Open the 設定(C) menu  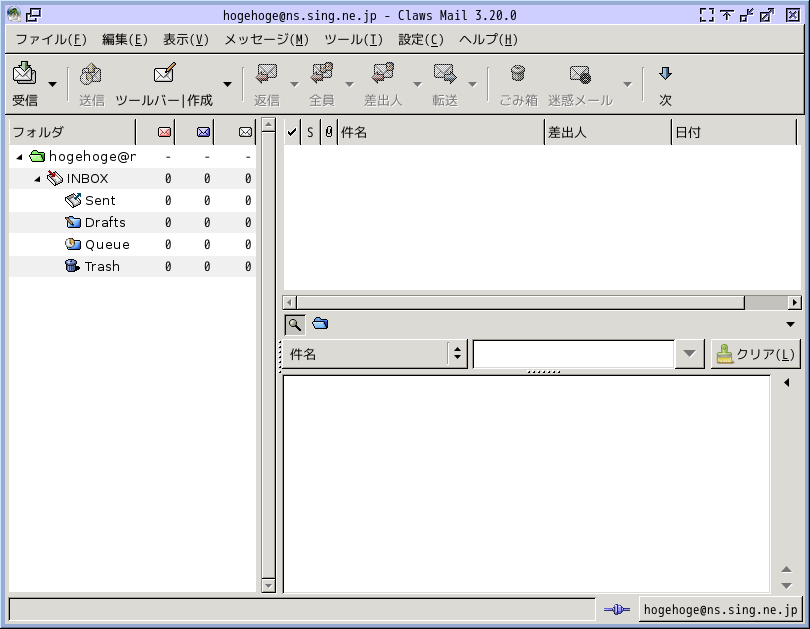tap(420, 40)
